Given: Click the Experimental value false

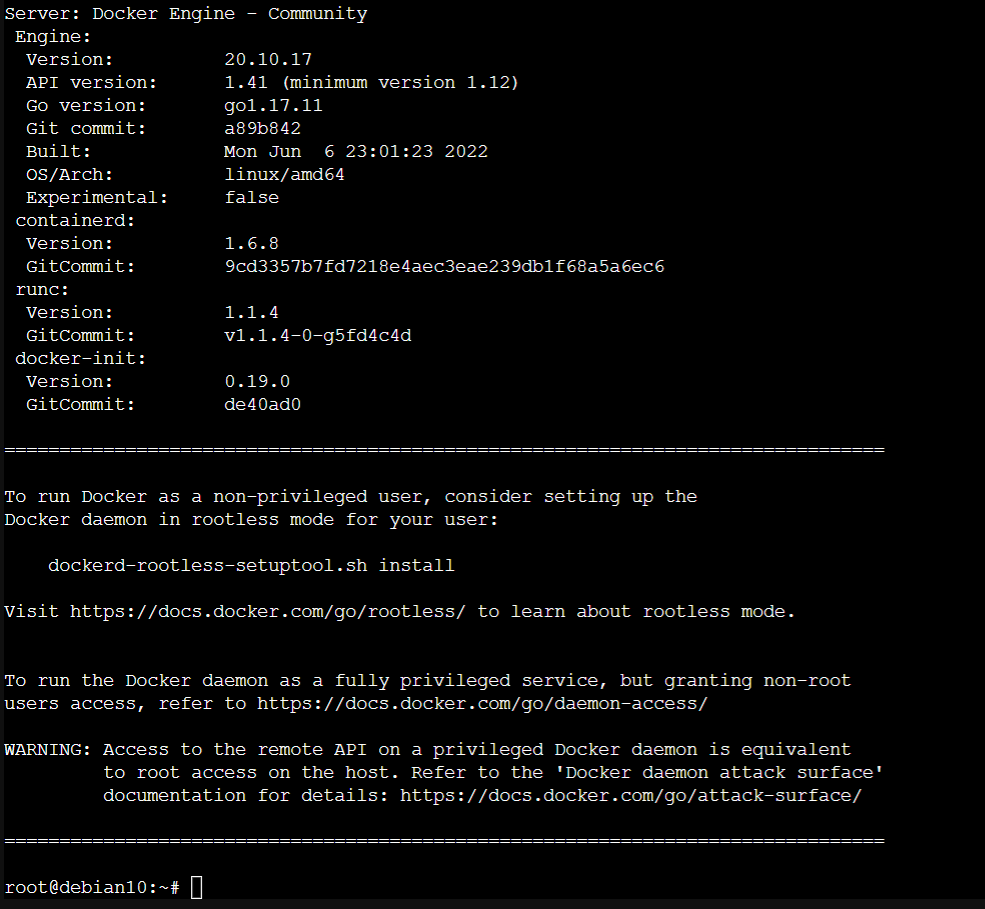Looking at the screenshot, I should tap(251, 197).
